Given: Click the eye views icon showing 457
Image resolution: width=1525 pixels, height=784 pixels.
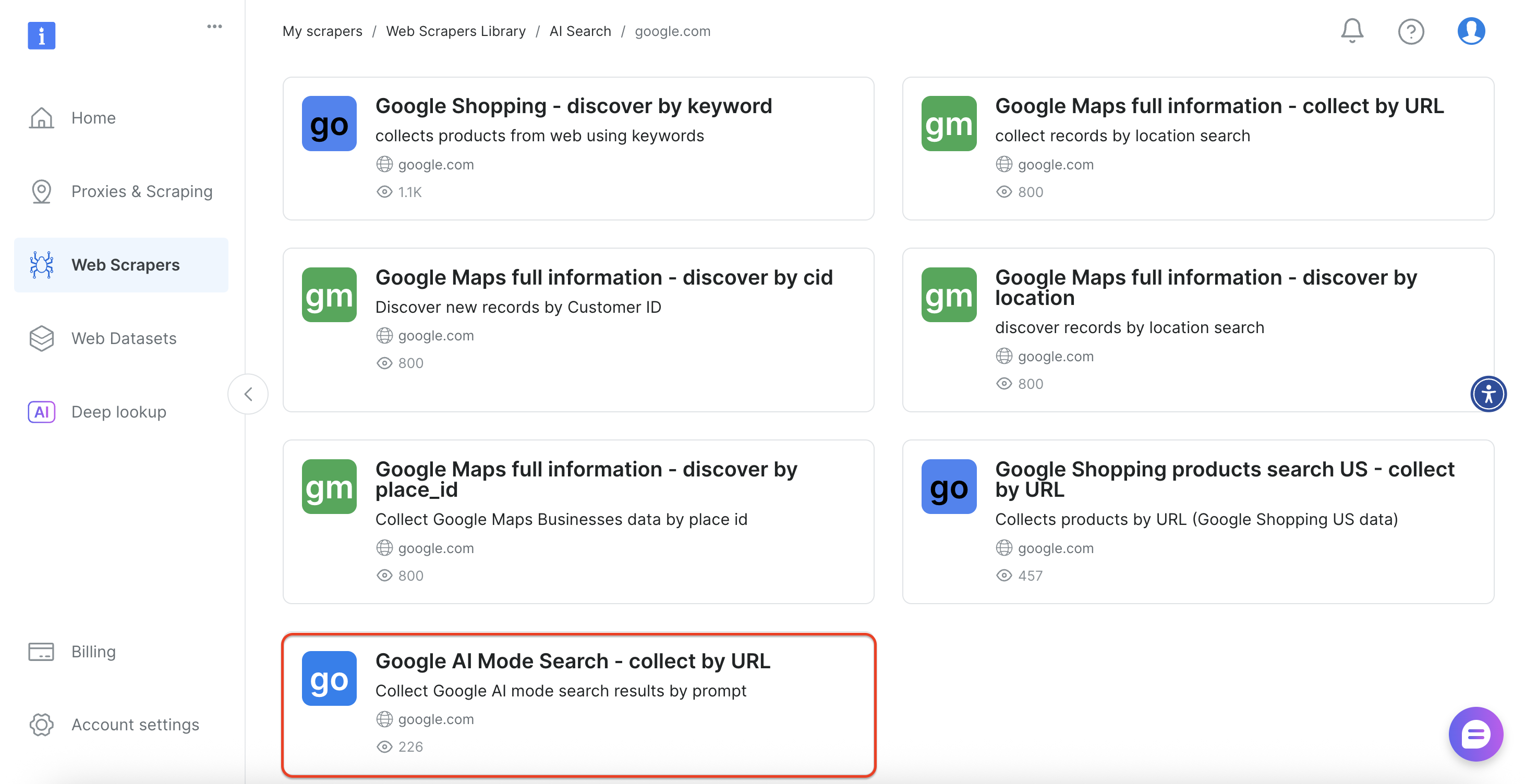Looking at the screenshot, I should click(x=1004, y=575).
